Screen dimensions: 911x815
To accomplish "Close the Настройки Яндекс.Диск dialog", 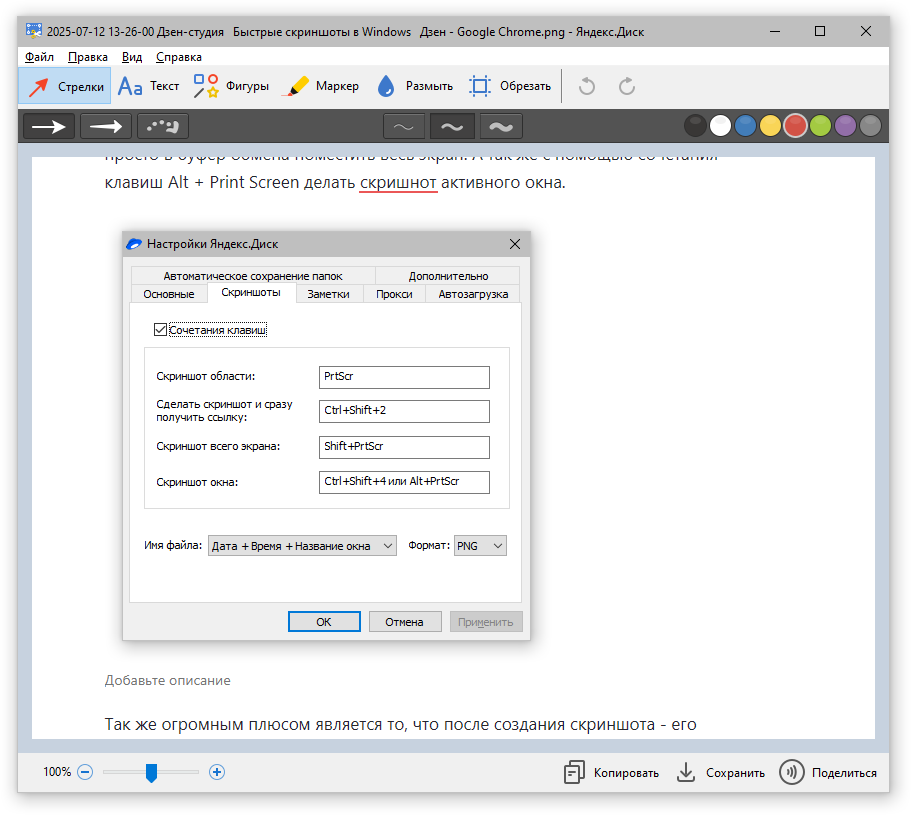I will (515, 244).
